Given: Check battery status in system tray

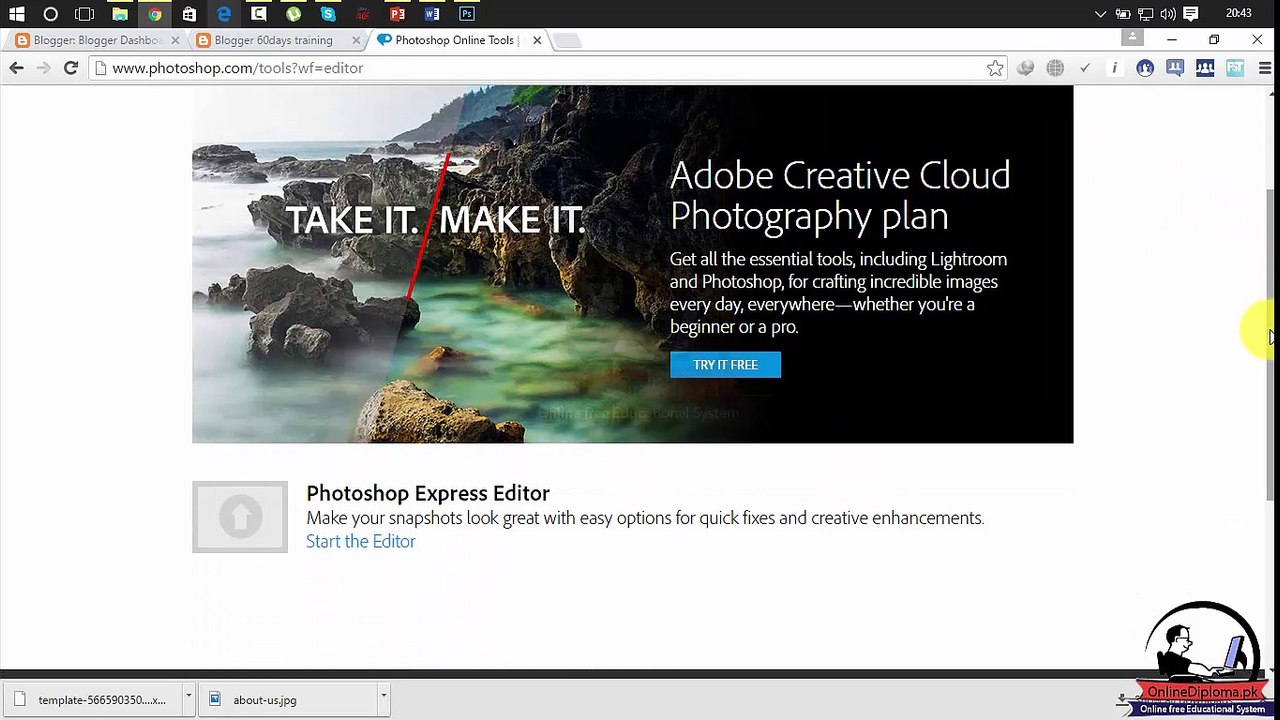Looking at the screenshot, I should pos(1123,14).
